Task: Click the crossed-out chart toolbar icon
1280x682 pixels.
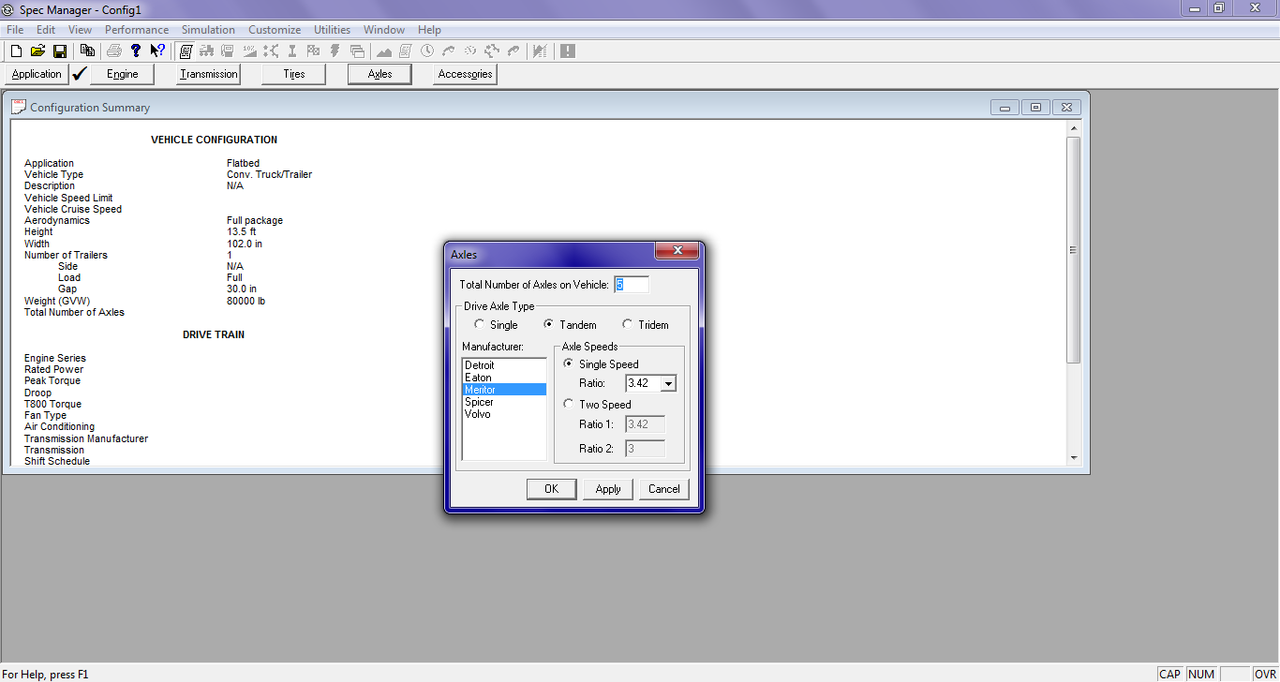Action: tap(539, 51)
